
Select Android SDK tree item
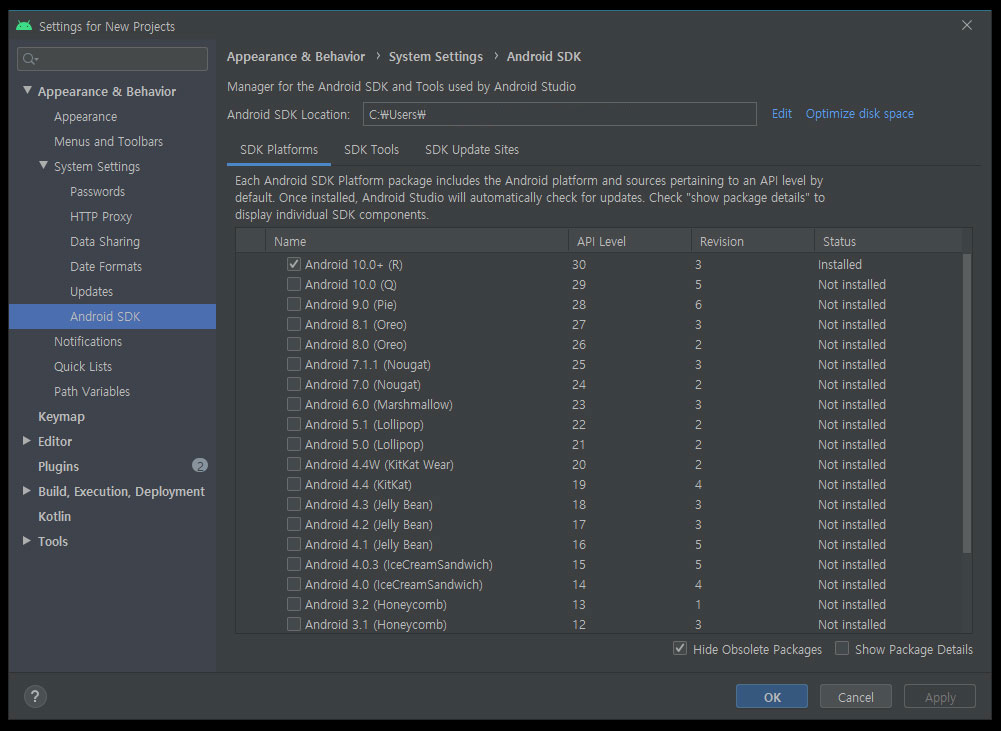pos(112,316)
